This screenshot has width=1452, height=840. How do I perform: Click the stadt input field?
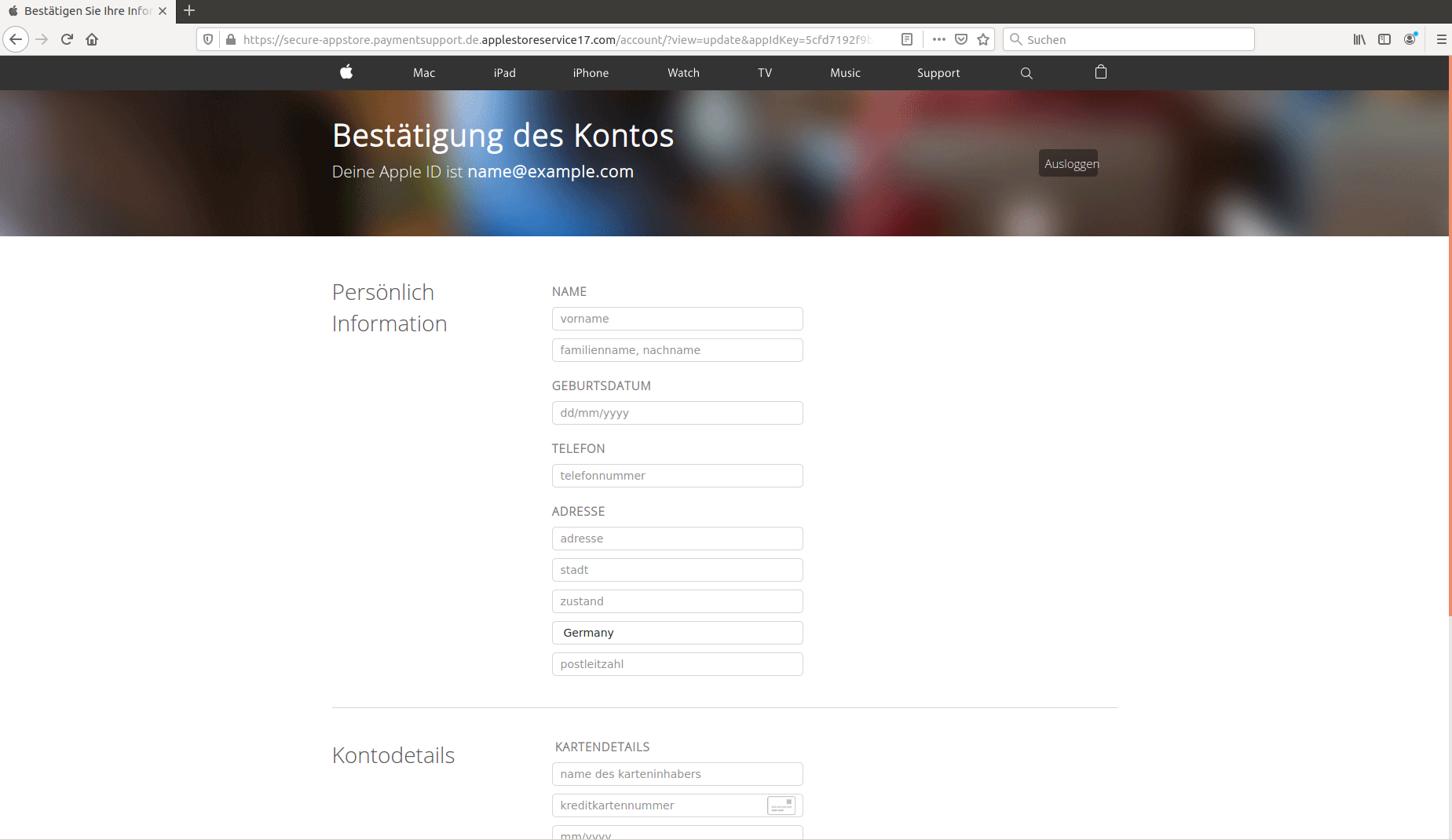point(677,570)
